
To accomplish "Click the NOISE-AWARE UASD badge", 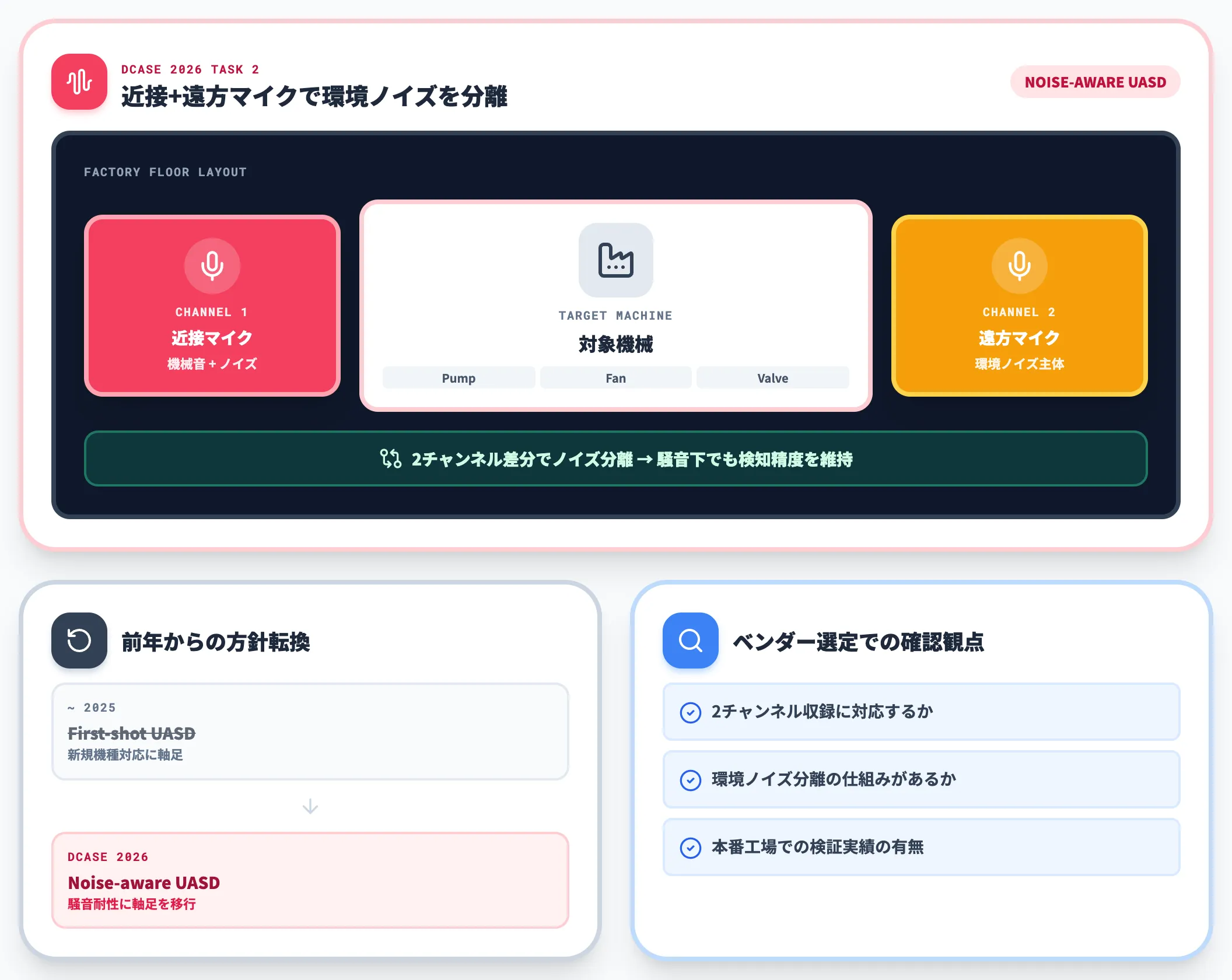I will coord(1095,82).
